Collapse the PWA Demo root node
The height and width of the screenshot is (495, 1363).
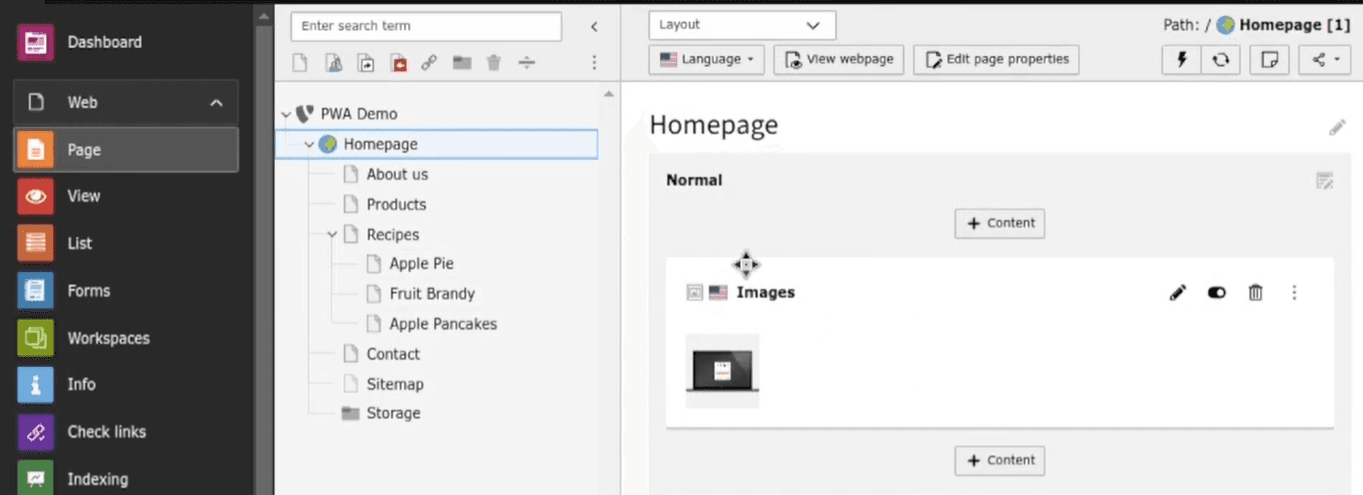(x=286, y=115)
